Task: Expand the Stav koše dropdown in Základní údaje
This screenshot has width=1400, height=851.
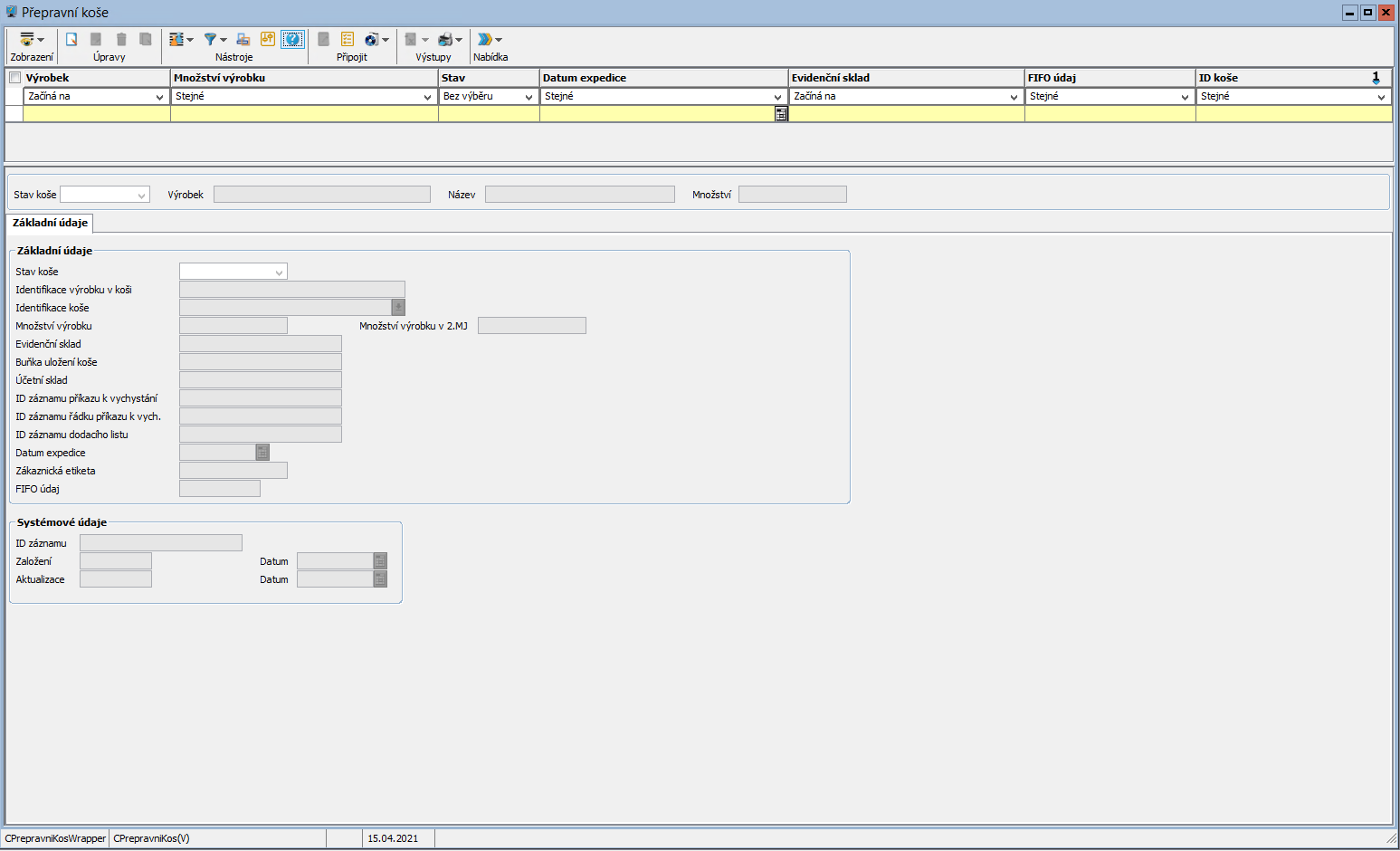Action: coord(279,272)
